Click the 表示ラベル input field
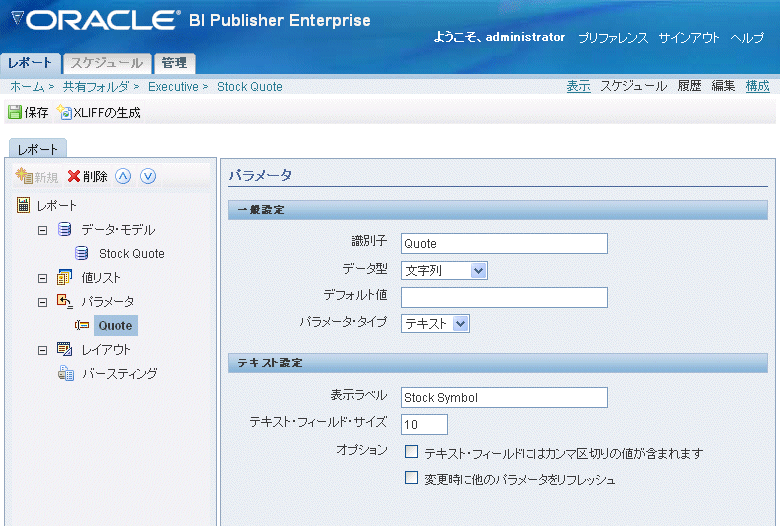Viewport: 780px width, 526px height. tap(504, 397)
